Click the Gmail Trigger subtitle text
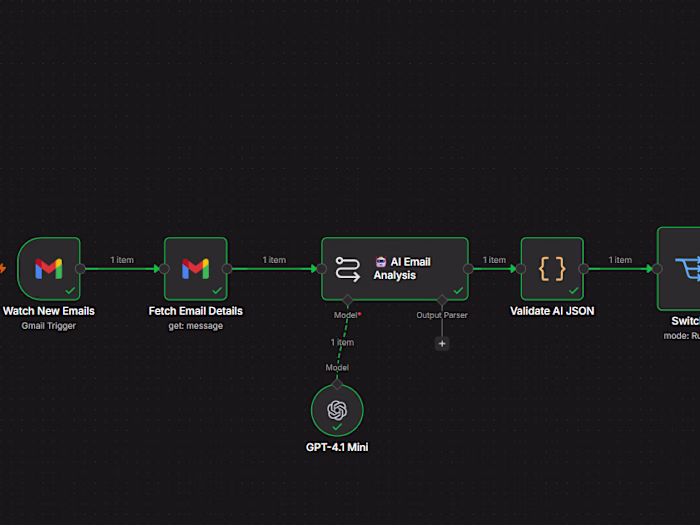 click(x=49, y=326)
